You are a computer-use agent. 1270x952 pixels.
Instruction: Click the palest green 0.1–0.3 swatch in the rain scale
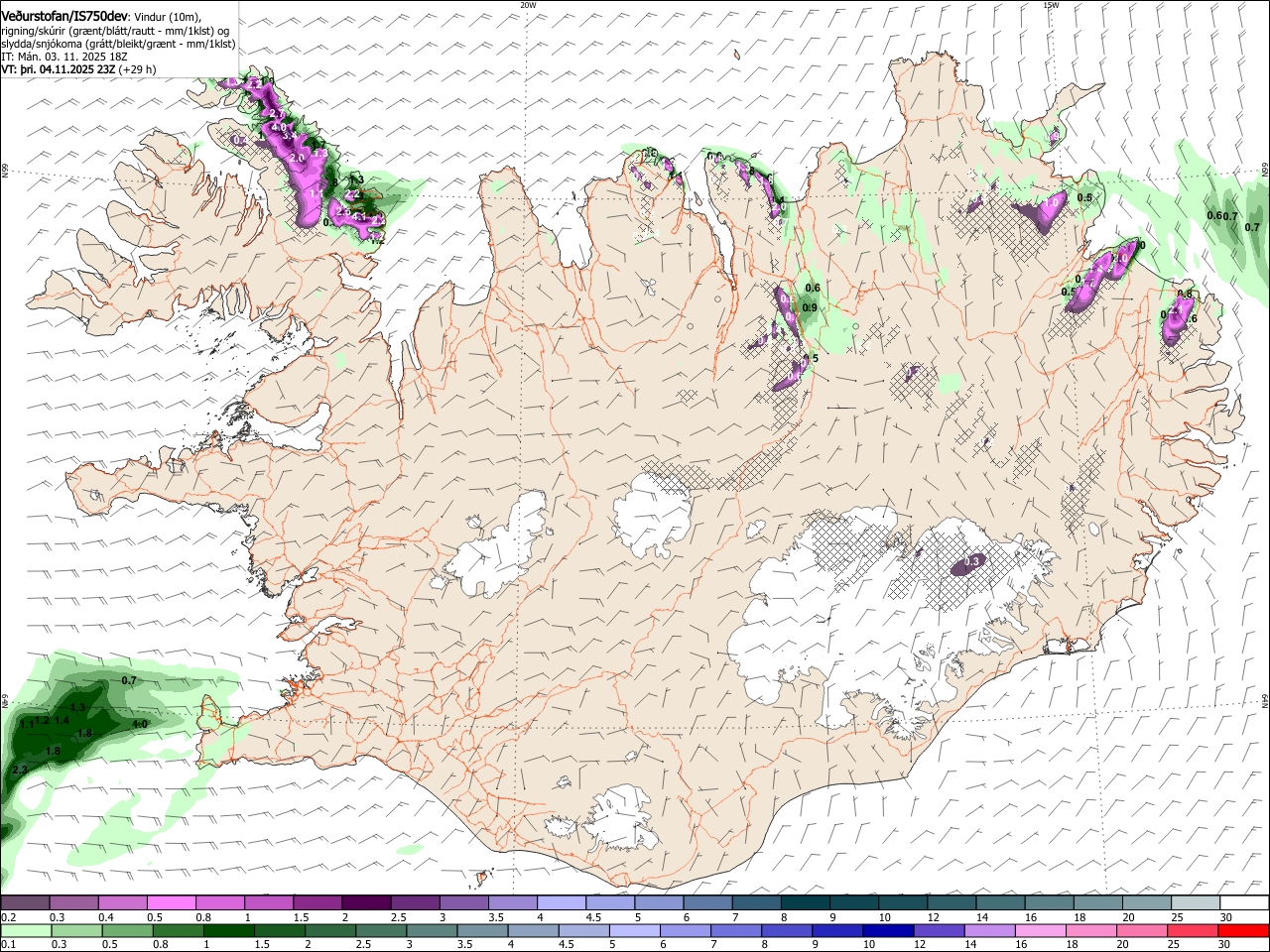tap(27, 930)
